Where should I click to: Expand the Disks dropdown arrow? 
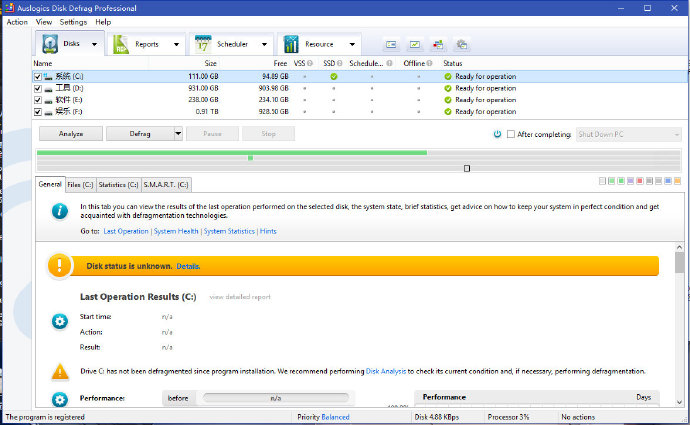[94, 44]
